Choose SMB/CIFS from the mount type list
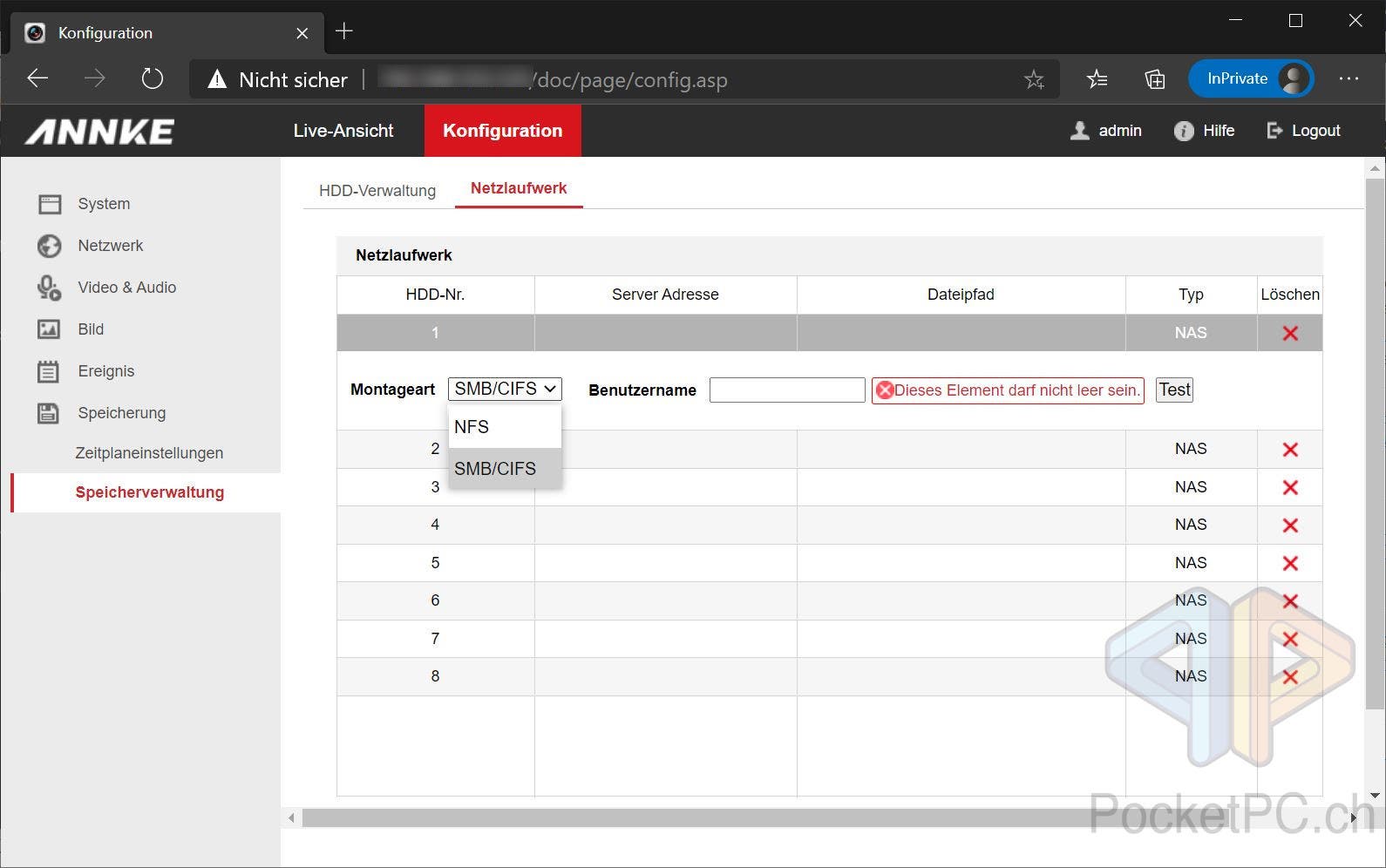The image size is (1386, 868). click(x=505, y=469)
